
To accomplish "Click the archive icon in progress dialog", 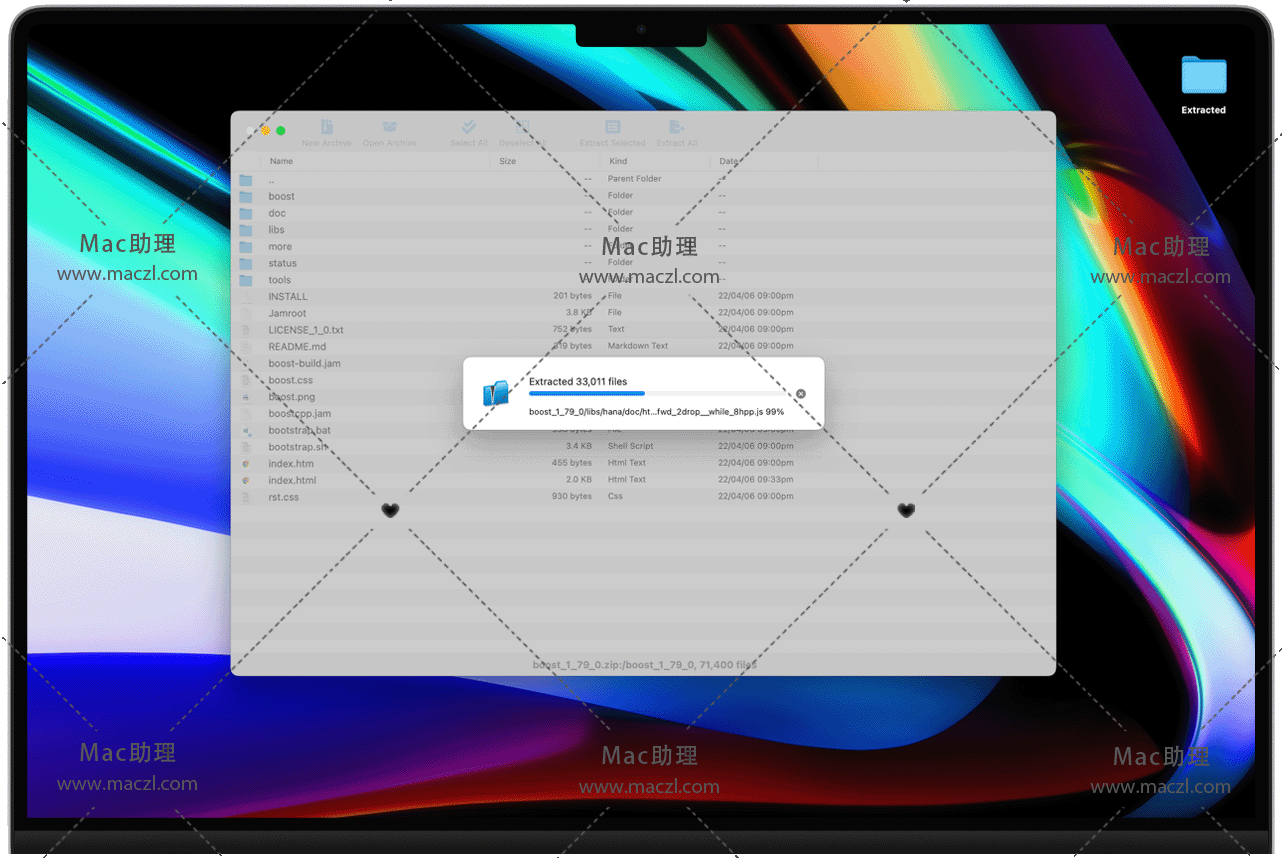I will [x=496, y=393].
